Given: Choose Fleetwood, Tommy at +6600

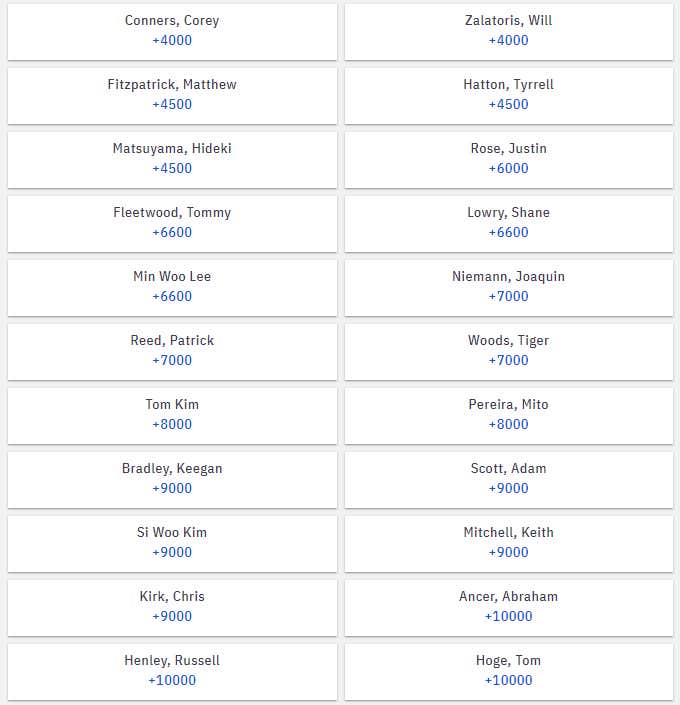Looking at the screenshot, I should [172, 224].
